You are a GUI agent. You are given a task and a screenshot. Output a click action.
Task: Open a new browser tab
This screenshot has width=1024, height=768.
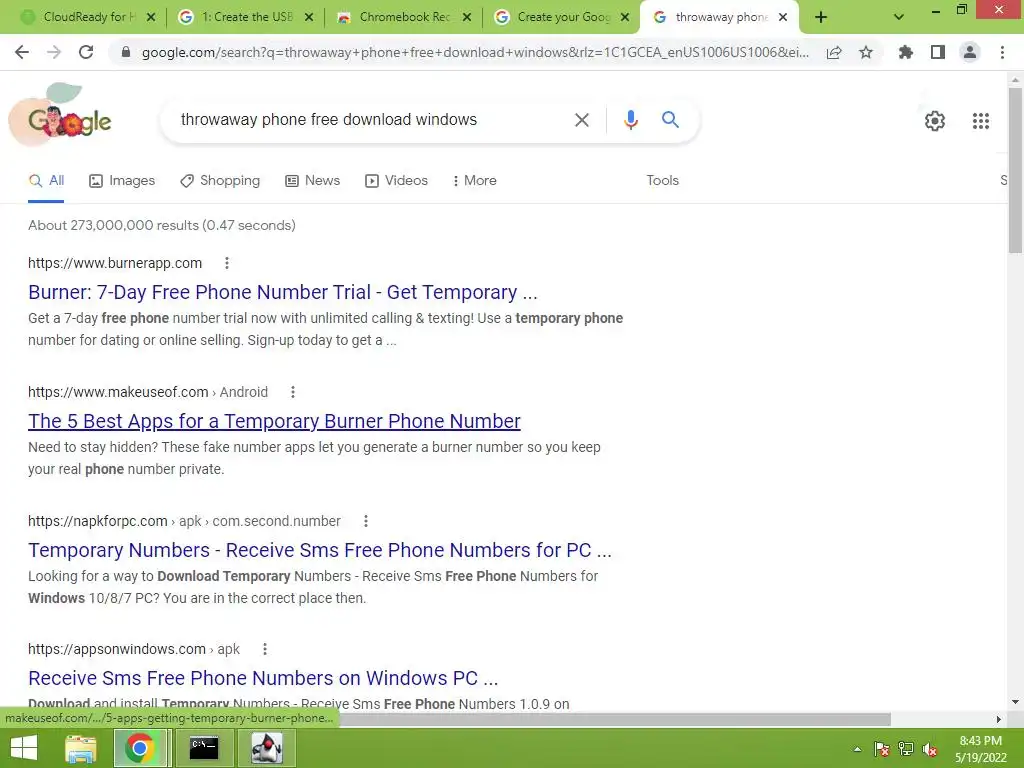[x=821, y=18]
